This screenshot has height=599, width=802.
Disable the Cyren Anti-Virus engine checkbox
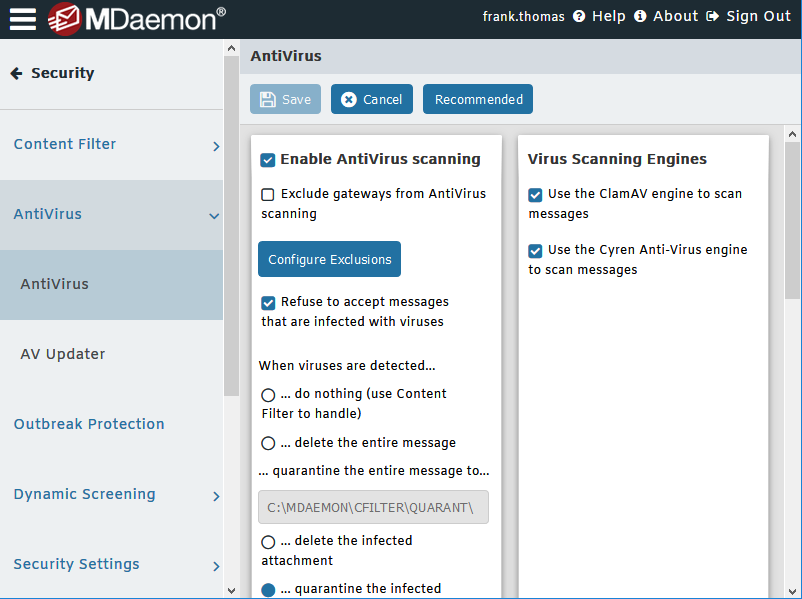click(x=536, y=251)
